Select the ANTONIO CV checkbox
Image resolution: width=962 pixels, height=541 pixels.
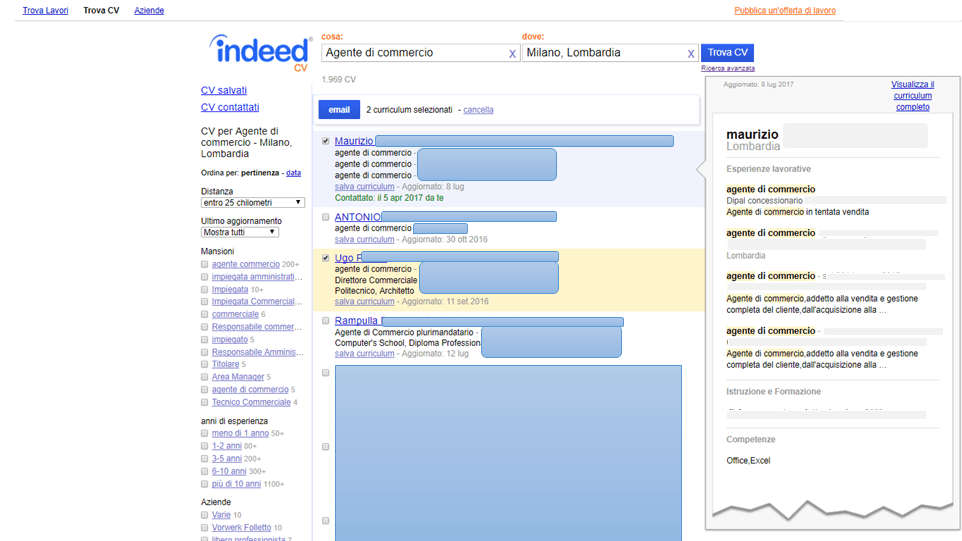[326, 217]
